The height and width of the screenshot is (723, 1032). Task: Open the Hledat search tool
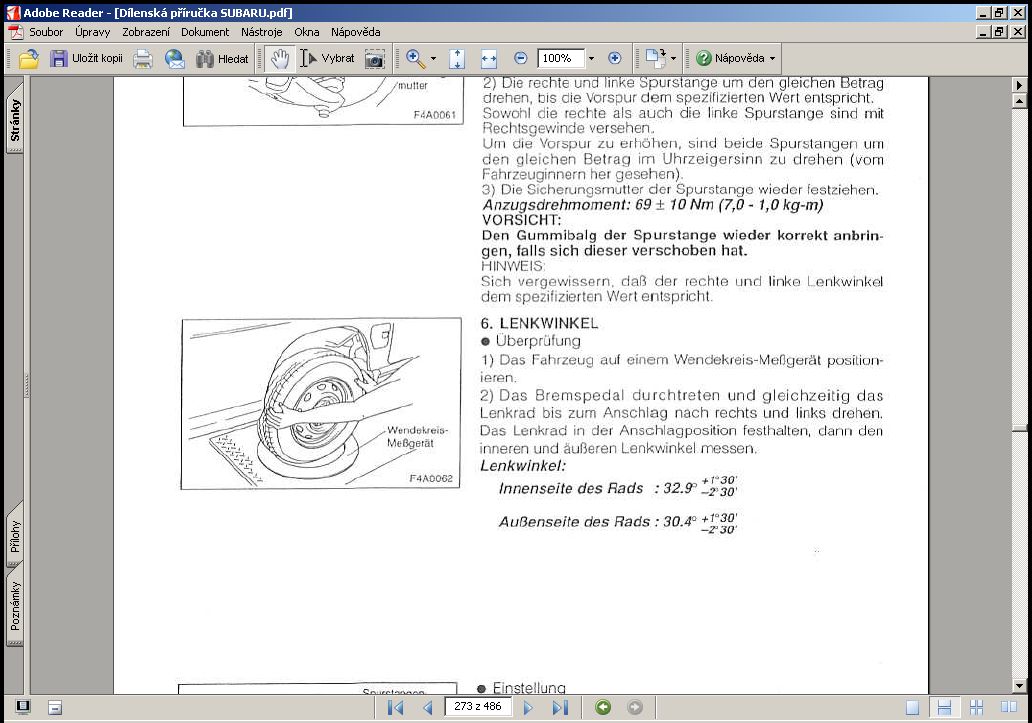222,59
